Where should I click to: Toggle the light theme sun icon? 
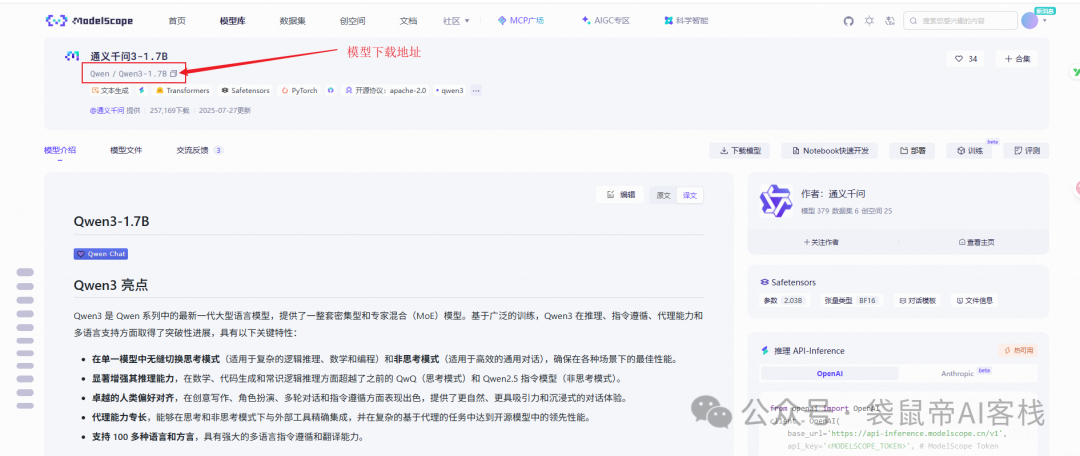point(869,21)
